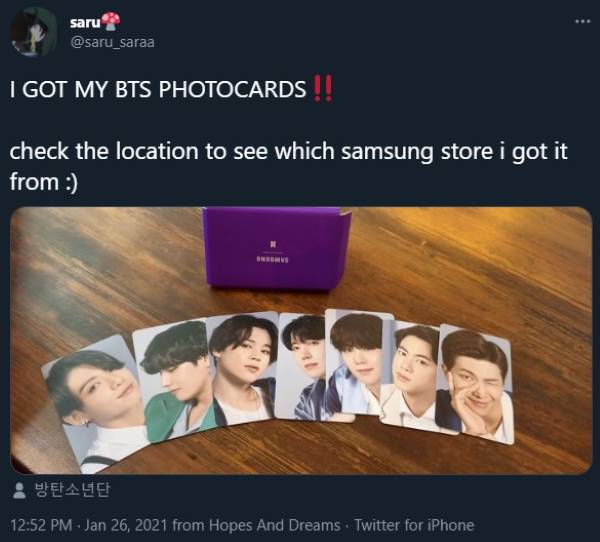
Task: Click saru's round profile avatar
Action: (33, 32)
